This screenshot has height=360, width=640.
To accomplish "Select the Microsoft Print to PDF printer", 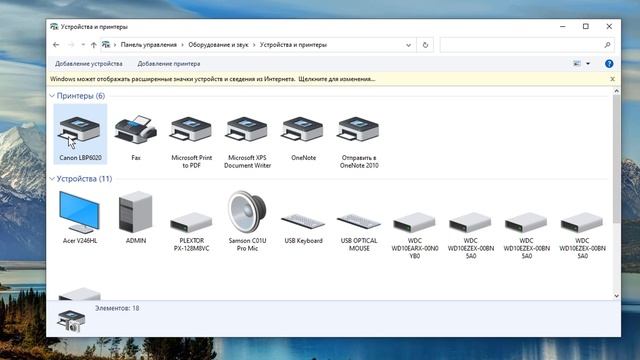I will click(x=191, y=129).
